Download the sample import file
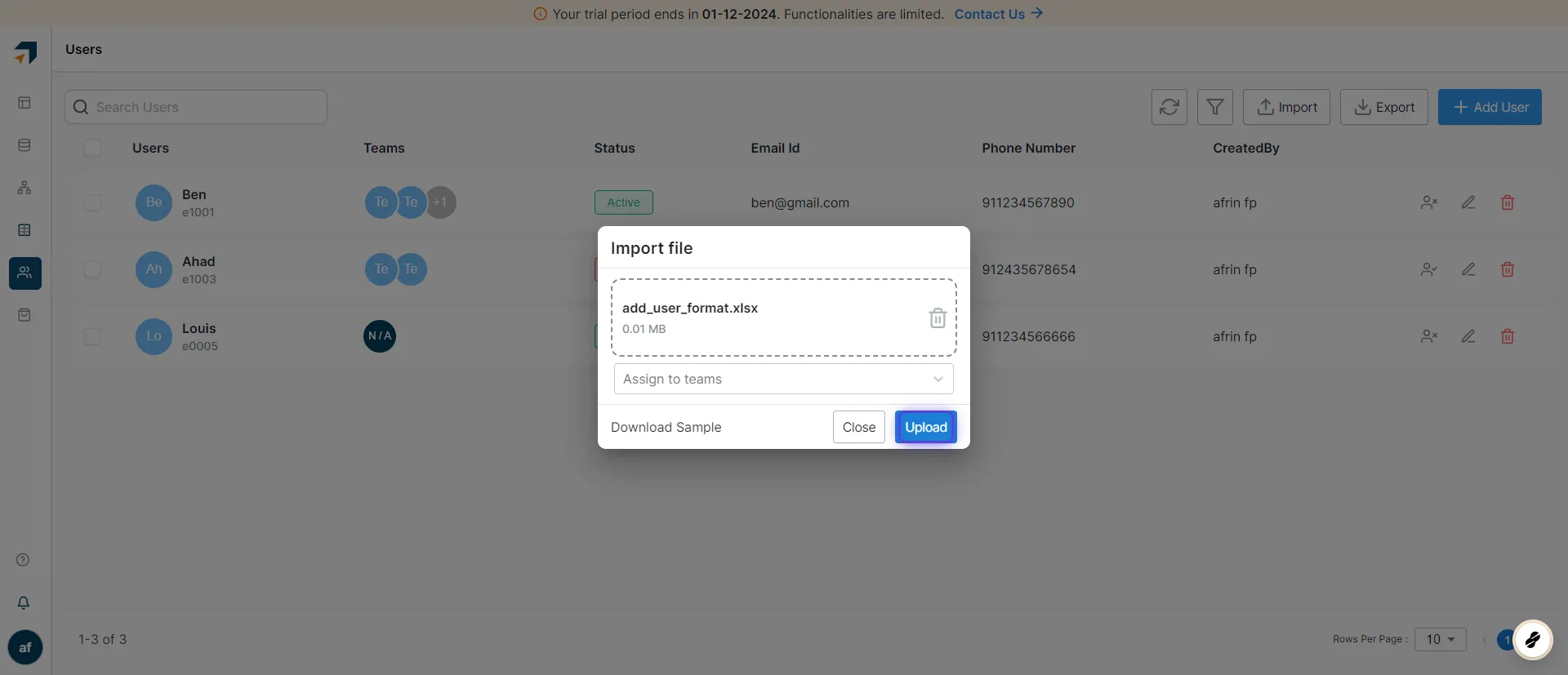This screenshot has width=1568, height=675. (666, 427)
